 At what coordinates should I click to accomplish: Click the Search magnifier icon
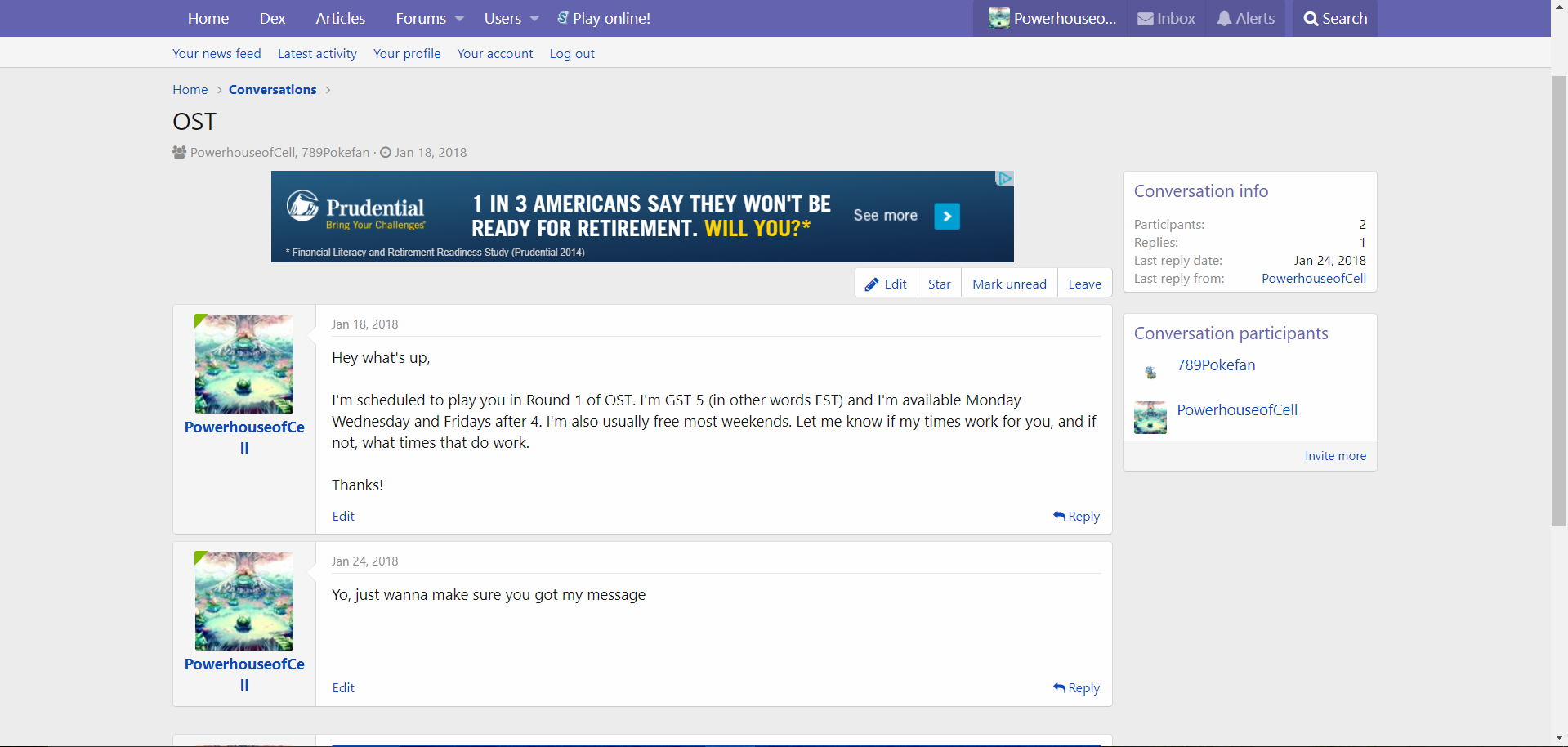tap(1311, 19)
